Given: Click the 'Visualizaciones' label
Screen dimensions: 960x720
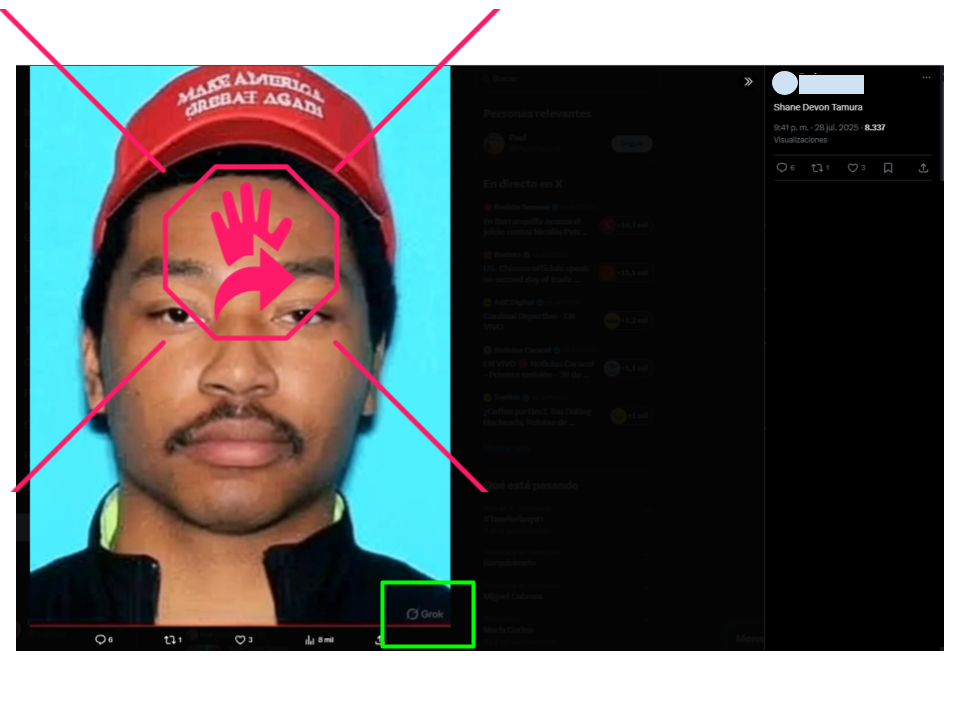Looking at the screenshot, I should pyautogui.click(x=800, y=140).
